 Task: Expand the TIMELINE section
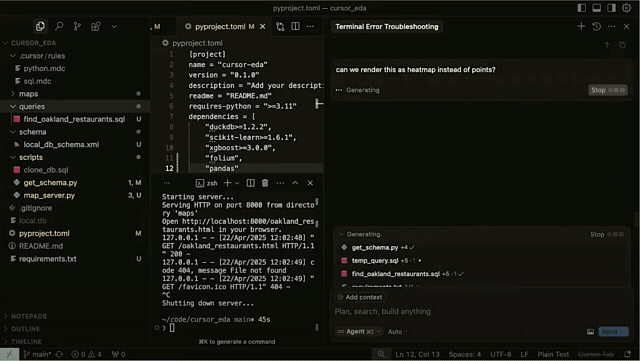click(x=26, y=342)
